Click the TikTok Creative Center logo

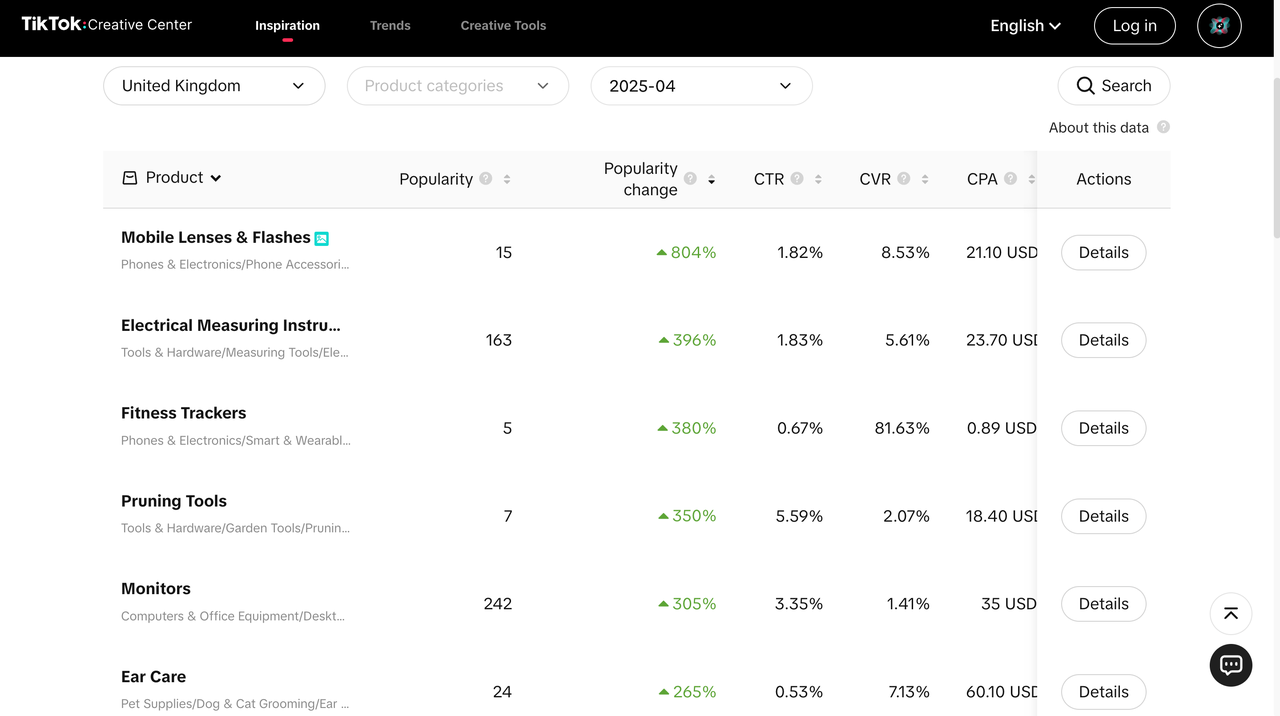pyautogui.click(x=107, y=25)
